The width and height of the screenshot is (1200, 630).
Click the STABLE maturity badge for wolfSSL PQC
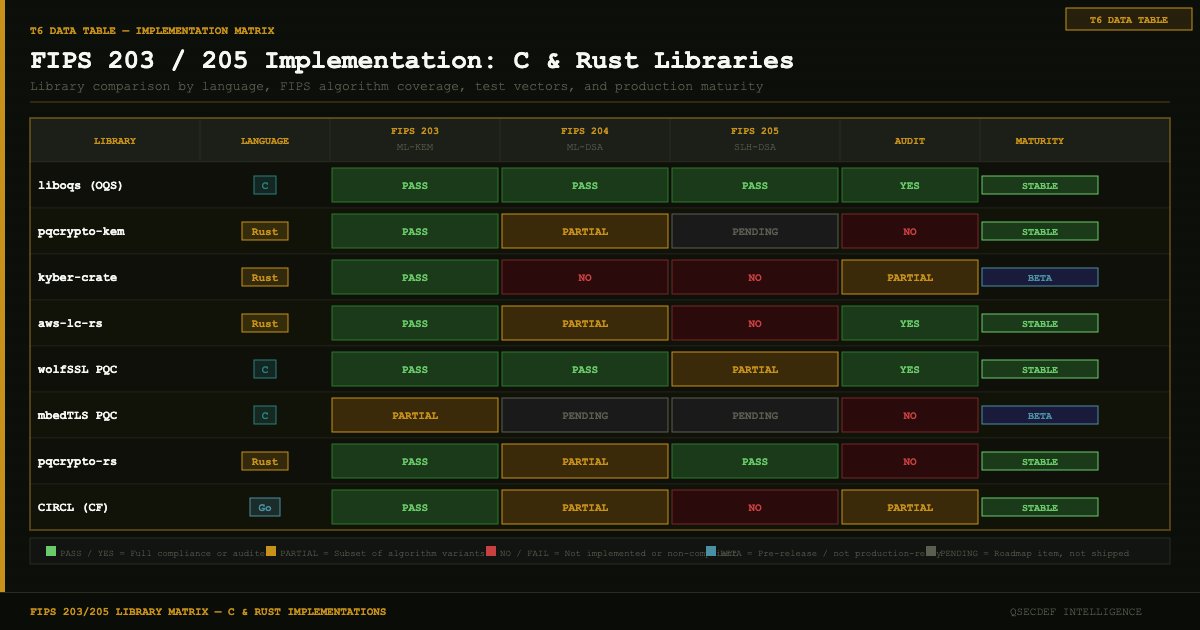click(1040, 369)
